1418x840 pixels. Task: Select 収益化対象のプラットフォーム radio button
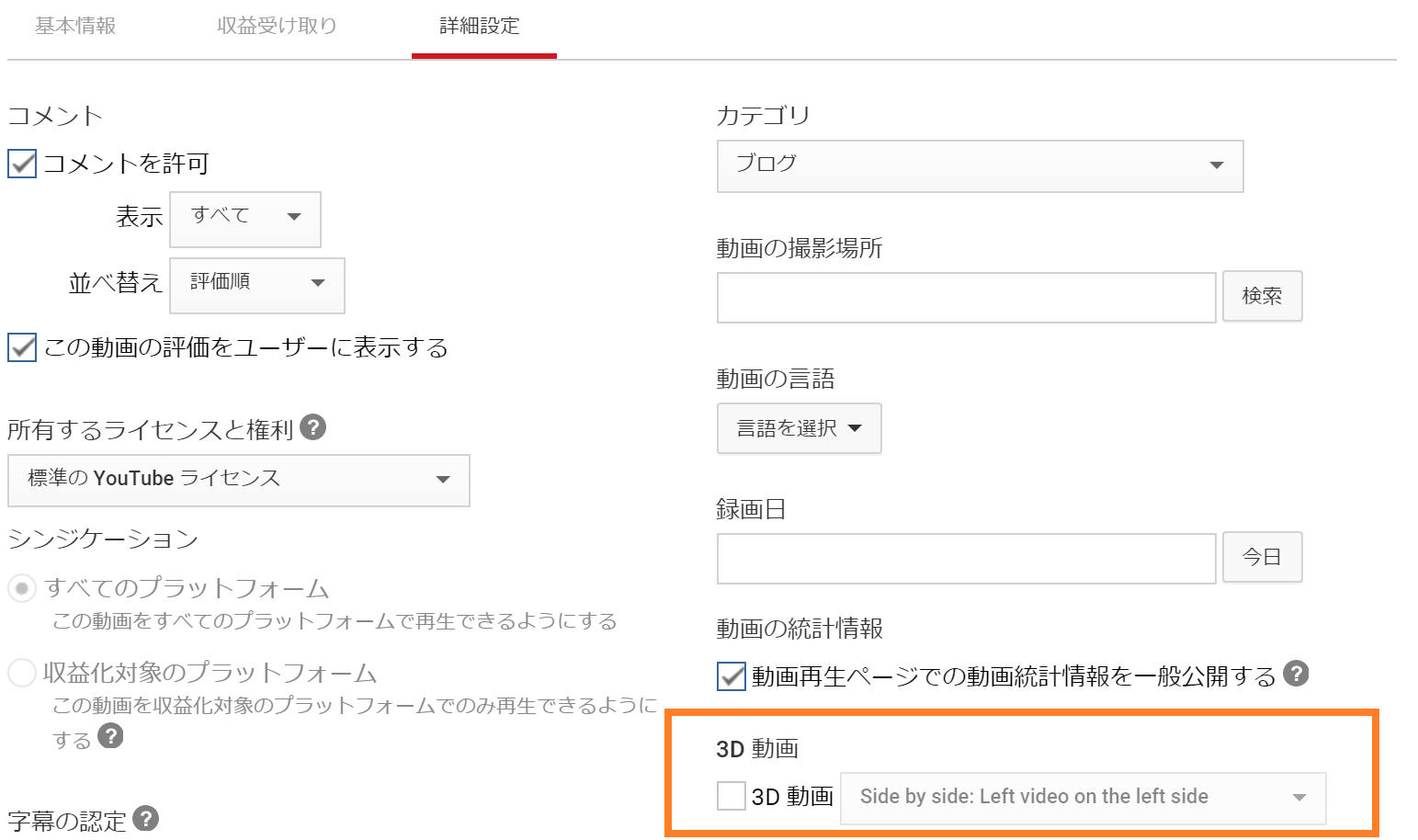click(22, 673)
